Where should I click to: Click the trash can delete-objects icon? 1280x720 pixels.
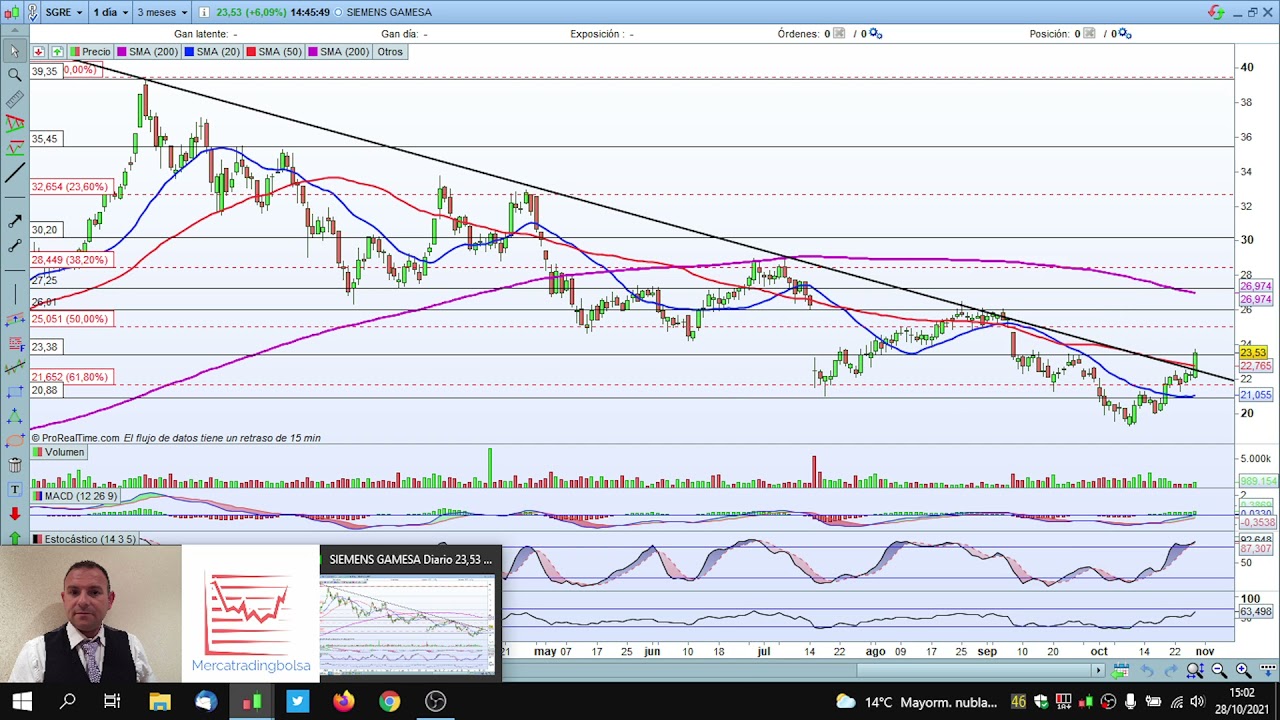14,465
